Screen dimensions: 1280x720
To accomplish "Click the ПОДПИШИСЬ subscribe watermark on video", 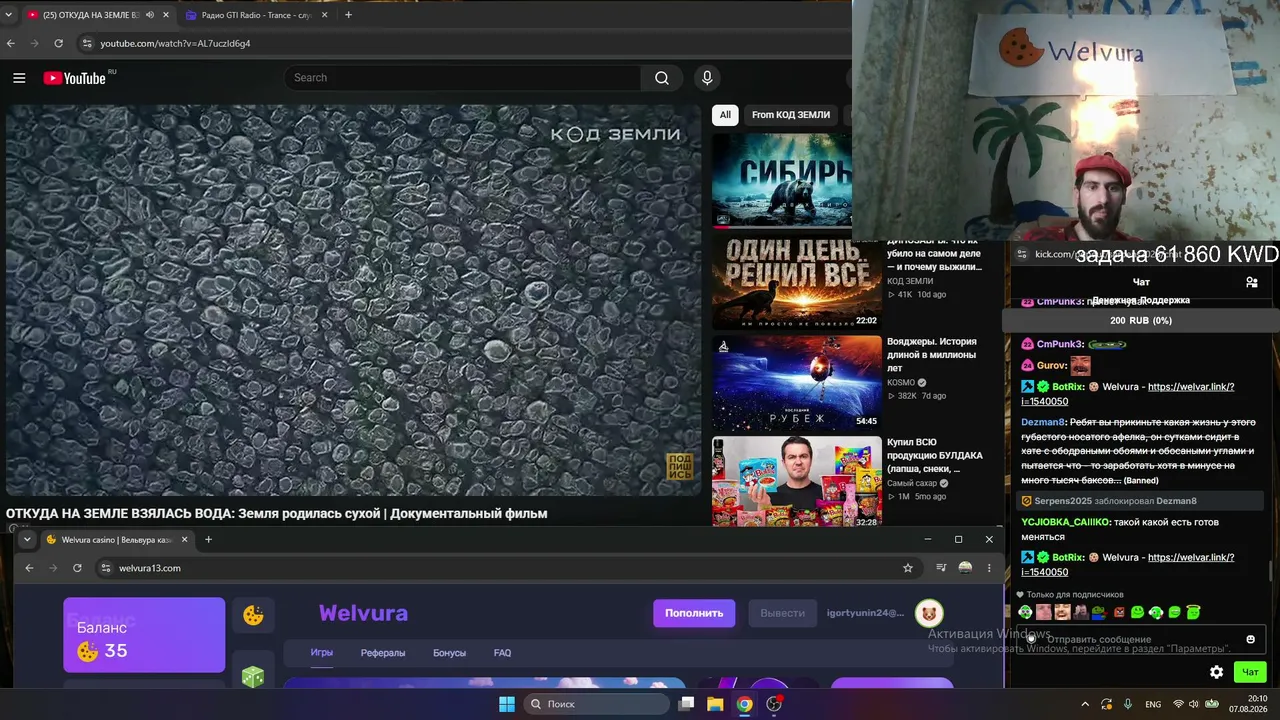I will tap(680, 467).
